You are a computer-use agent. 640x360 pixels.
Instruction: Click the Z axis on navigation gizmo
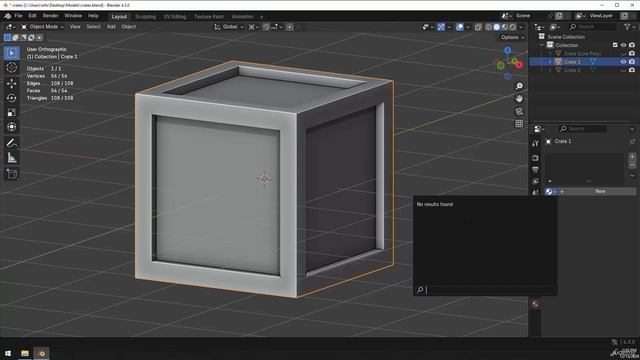pyautogui.click(x=507, y=50)
